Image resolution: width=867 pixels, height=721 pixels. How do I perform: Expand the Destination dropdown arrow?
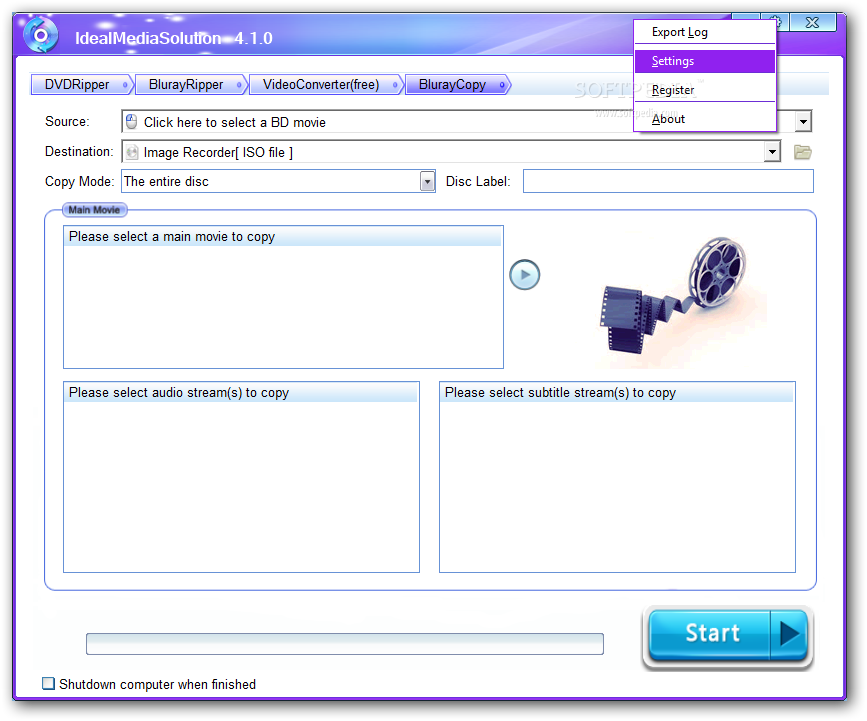[x=772, y=151]
